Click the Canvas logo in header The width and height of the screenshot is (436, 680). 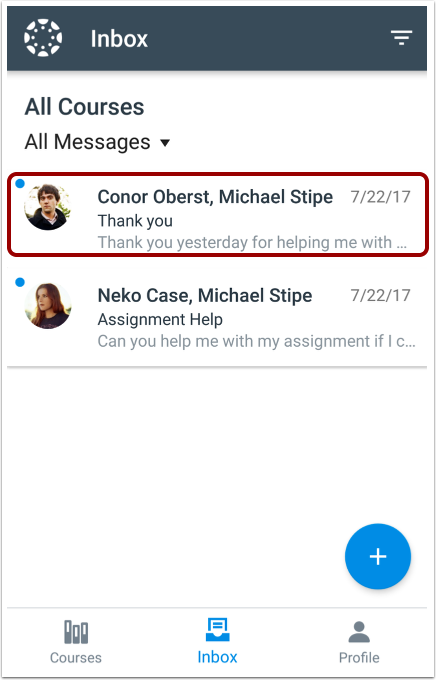[x=43, y=38]
